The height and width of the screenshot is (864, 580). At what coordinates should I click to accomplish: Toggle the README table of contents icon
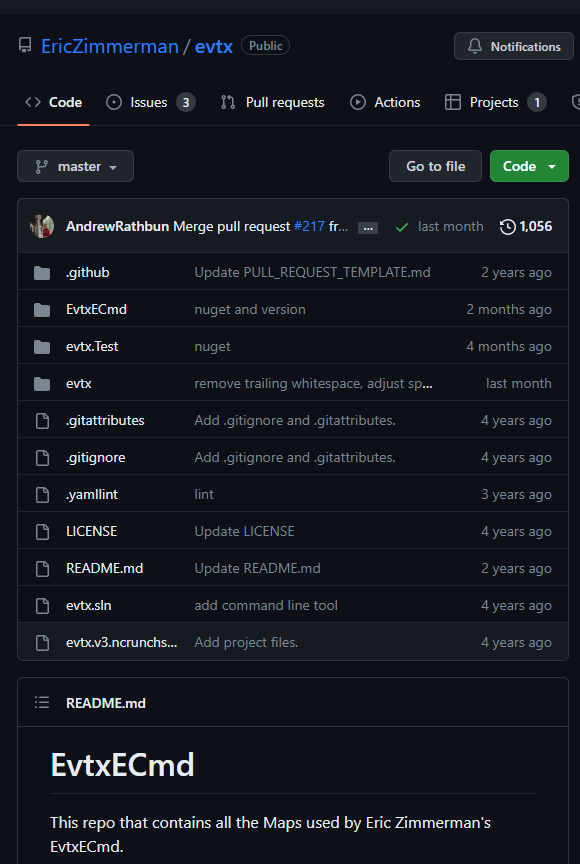pos(42,702)
